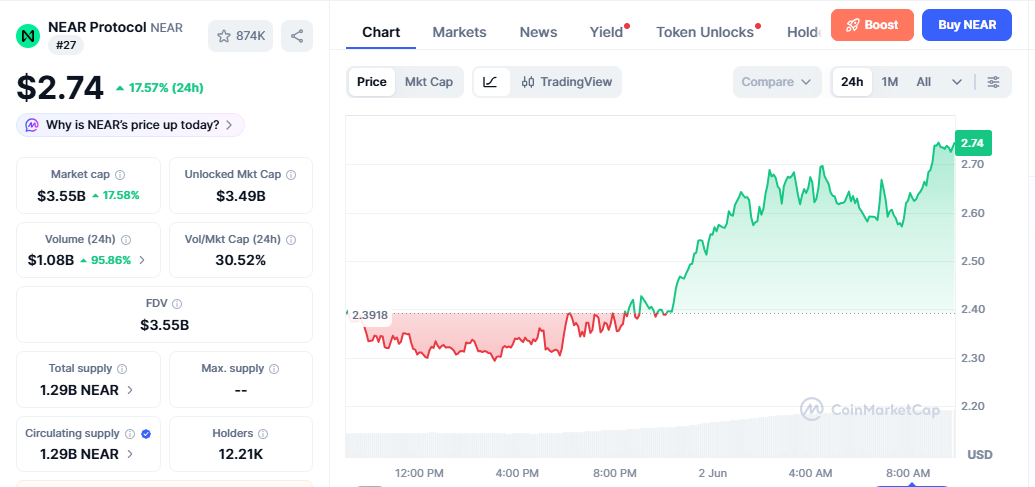Image resolution: width=1035 pixels, height=487 pixels.
Task: Expand the Circulating supply 1.29B NEAR chevron
Action: coord(130,455)
